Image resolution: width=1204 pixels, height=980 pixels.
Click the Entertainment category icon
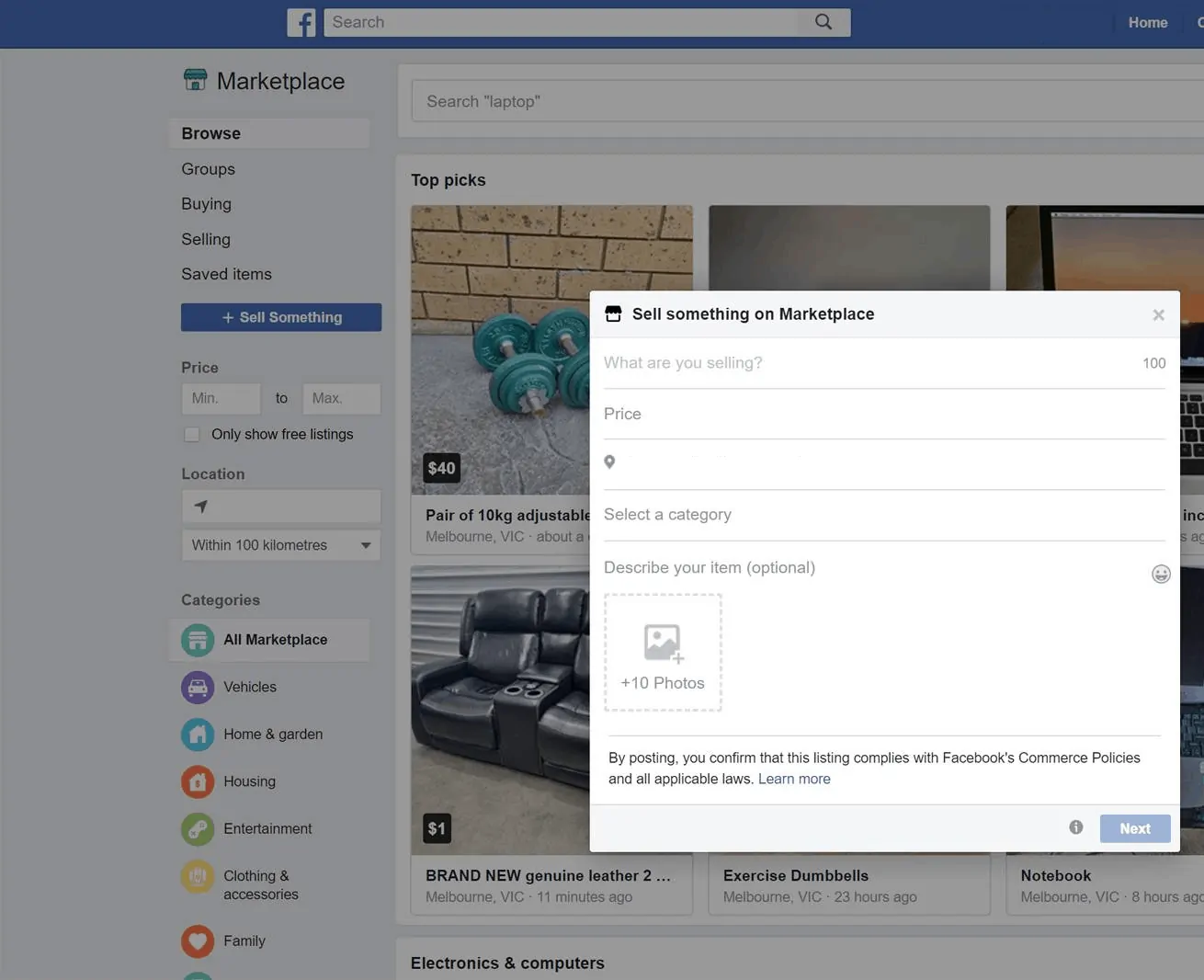pos(197,828)
